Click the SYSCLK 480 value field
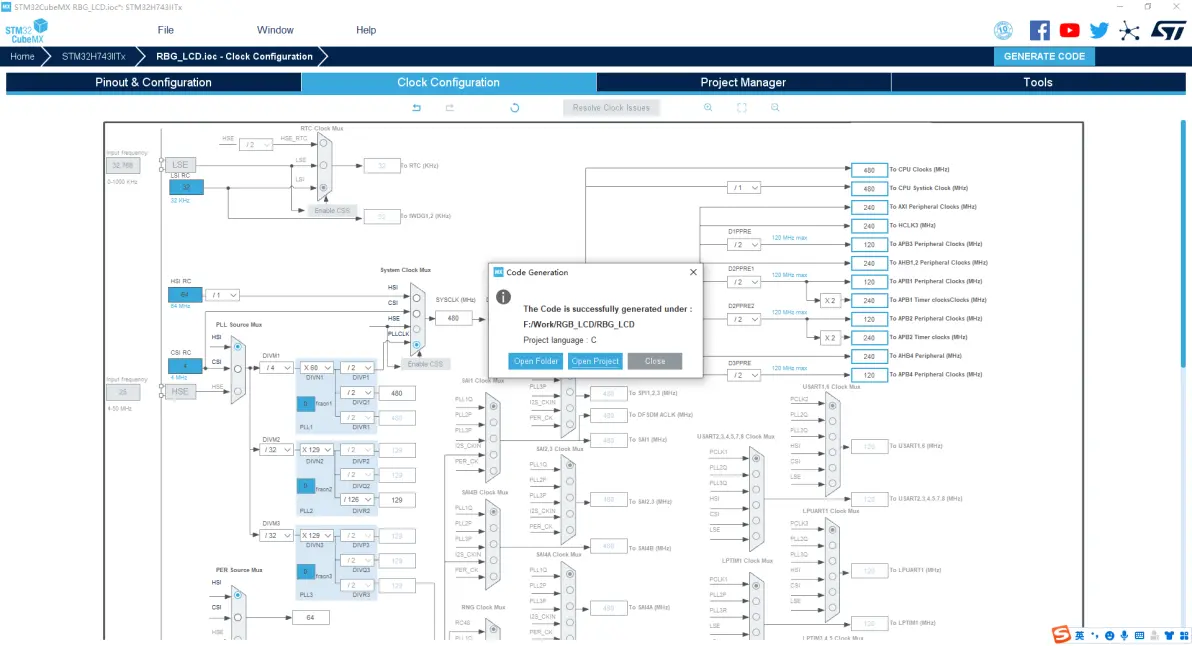Screen dimensions: 1192x646 pos(453,318)
